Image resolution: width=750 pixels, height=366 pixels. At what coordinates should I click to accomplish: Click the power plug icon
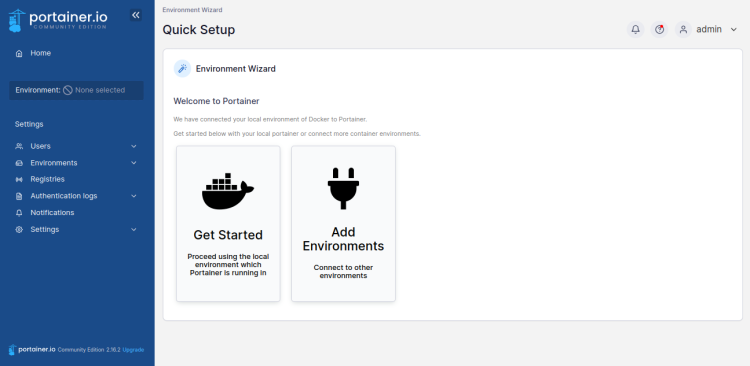tap(343, 189)
